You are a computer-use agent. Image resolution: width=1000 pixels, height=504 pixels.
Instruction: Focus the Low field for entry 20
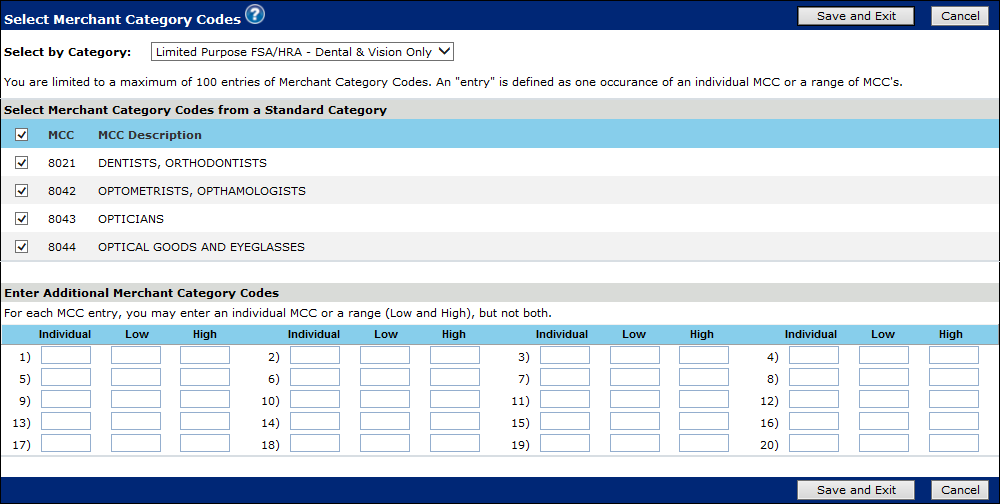tap(883, 443)
